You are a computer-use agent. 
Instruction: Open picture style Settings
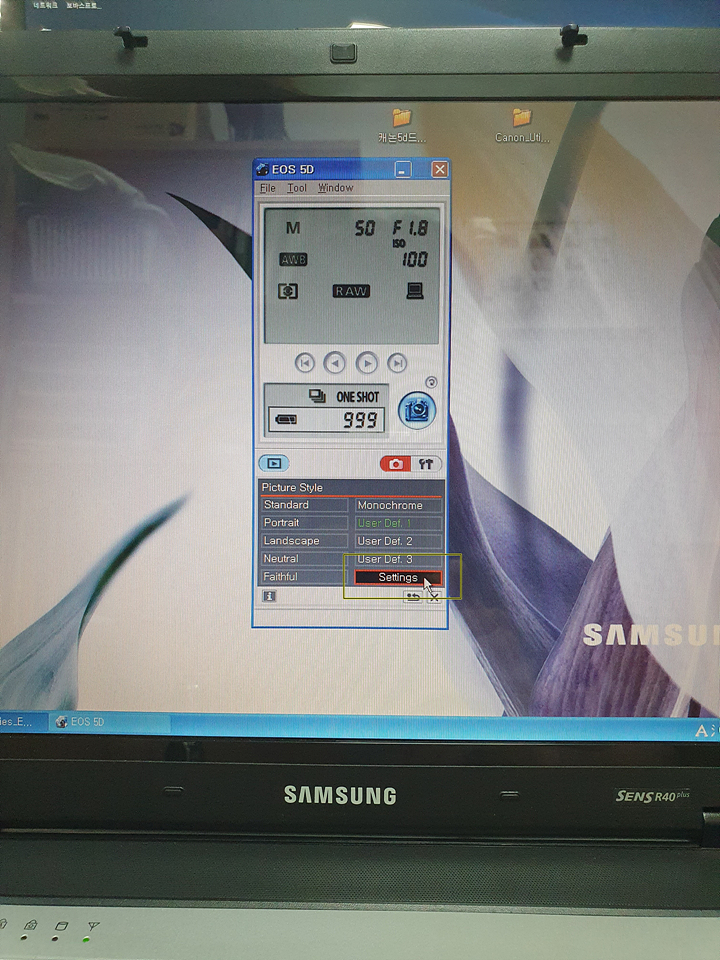(398, 577)
